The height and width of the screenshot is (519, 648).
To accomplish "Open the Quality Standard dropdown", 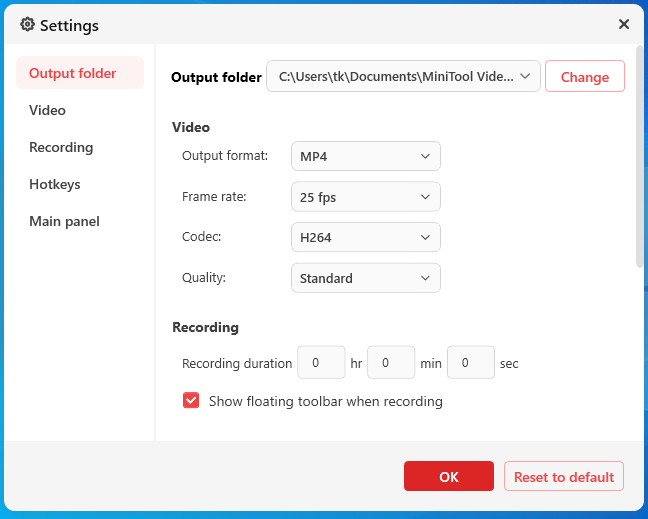I will [x=366, y=278].
